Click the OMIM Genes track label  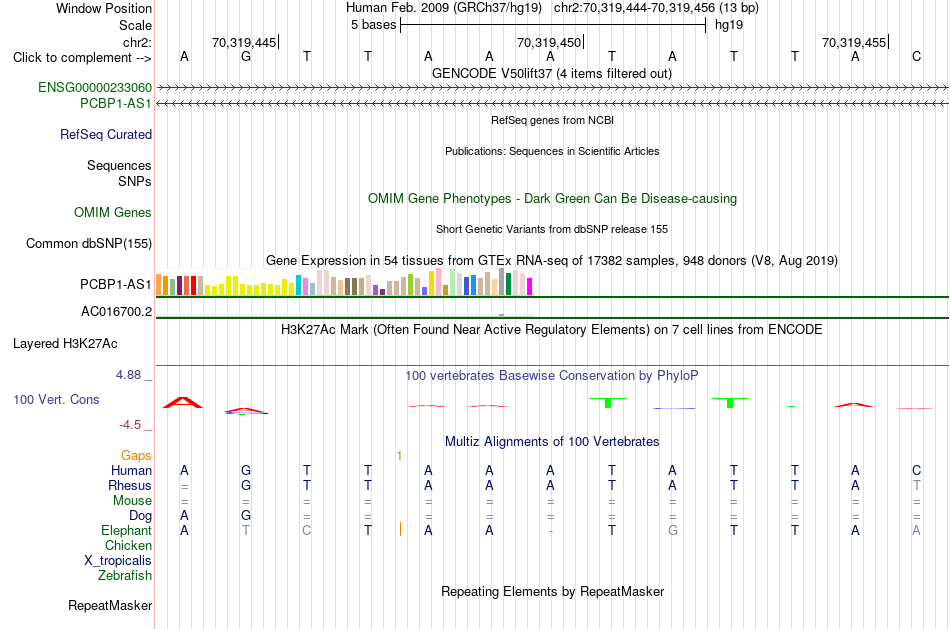pyautogui.click(x=113, y=213)
